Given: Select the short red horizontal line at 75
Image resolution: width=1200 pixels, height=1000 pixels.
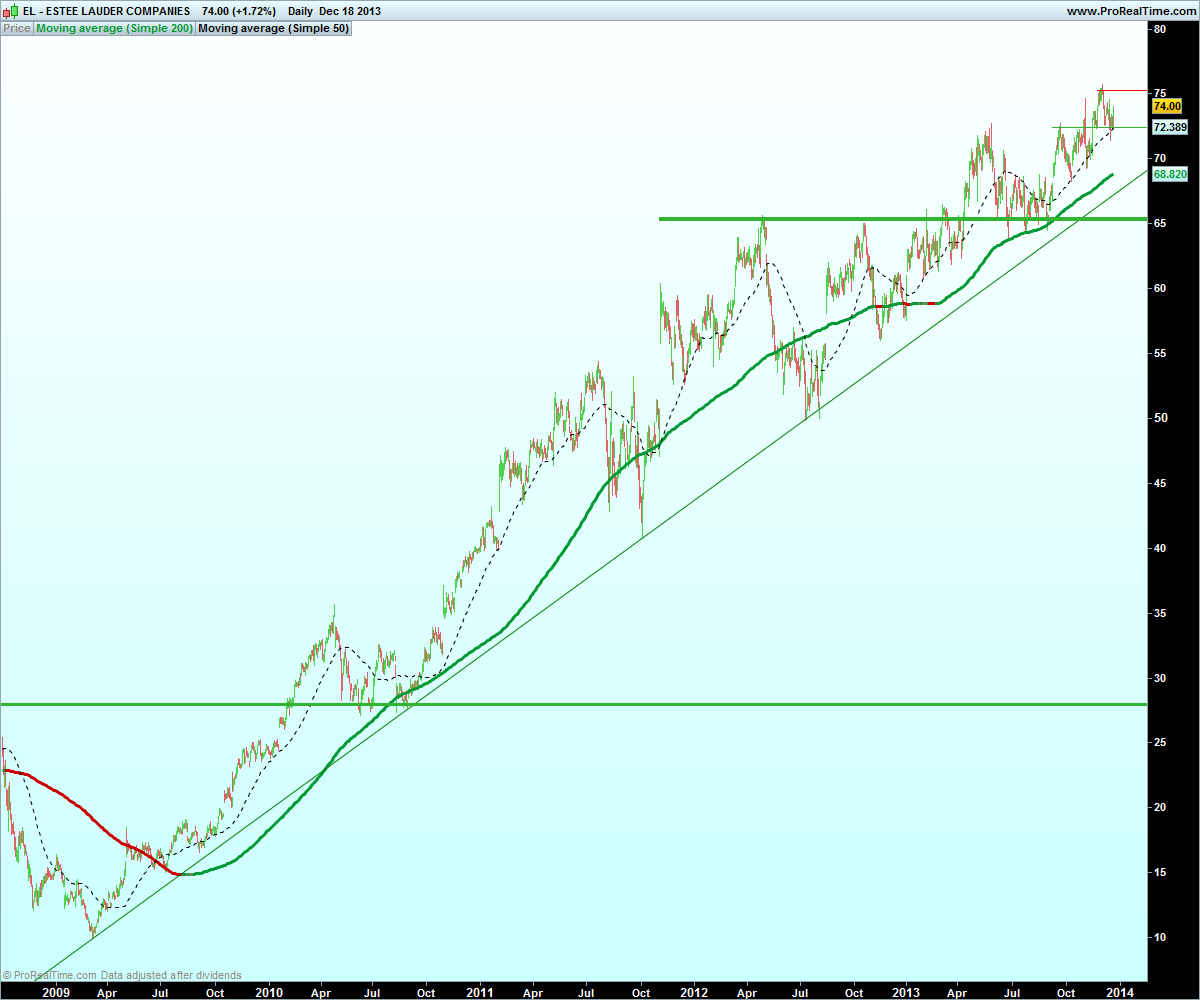Looking at the screenshot, I should pyautogui.click(x=1122, y=91).
